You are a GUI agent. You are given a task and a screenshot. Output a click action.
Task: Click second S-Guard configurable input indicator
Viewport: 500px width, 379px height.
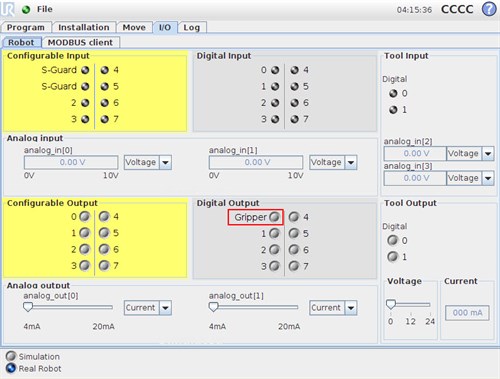(x=85, y=86)
